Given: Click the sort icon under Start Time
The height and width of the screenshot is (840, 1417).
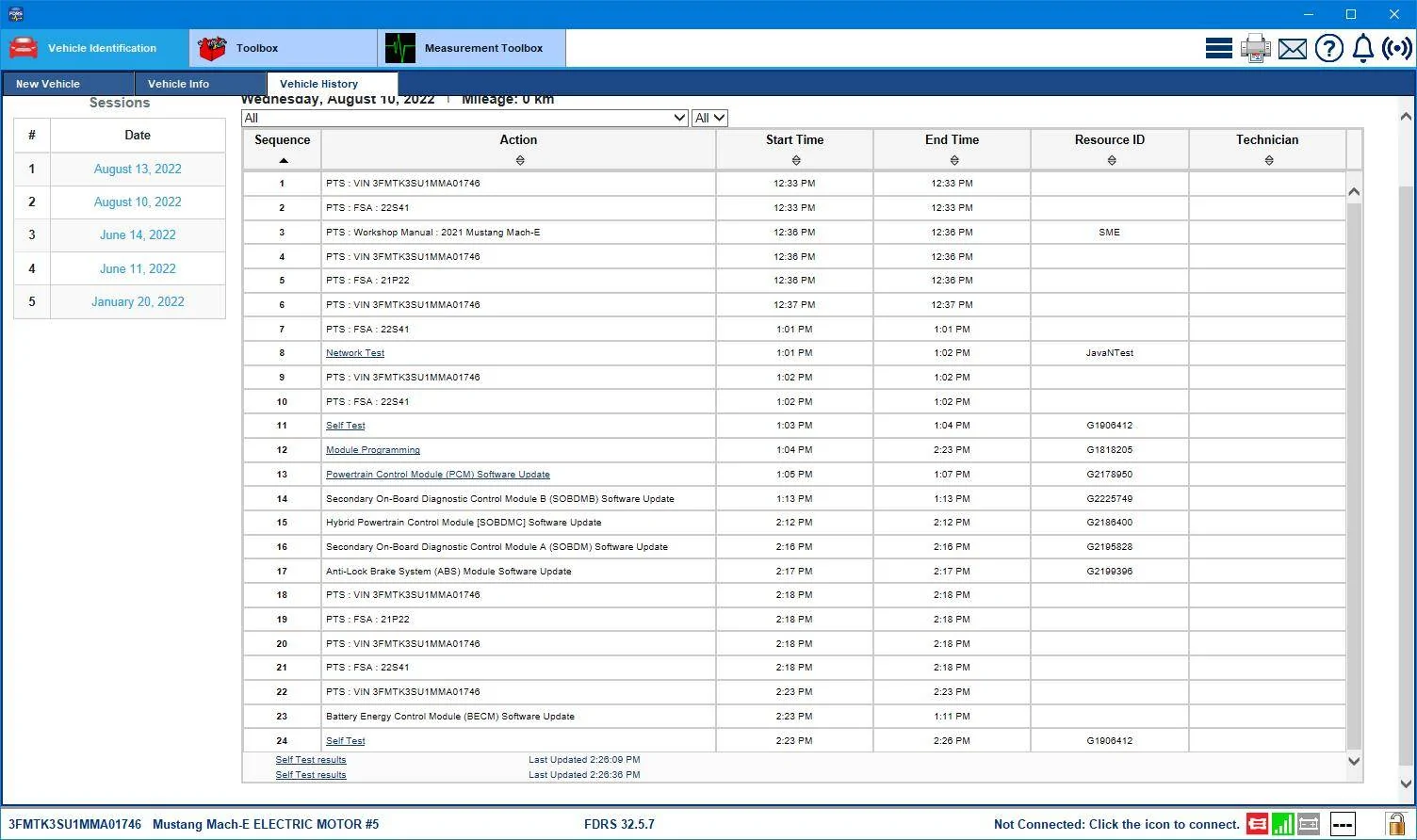Looking at the screenshot, I should click(x=796, y=160).
